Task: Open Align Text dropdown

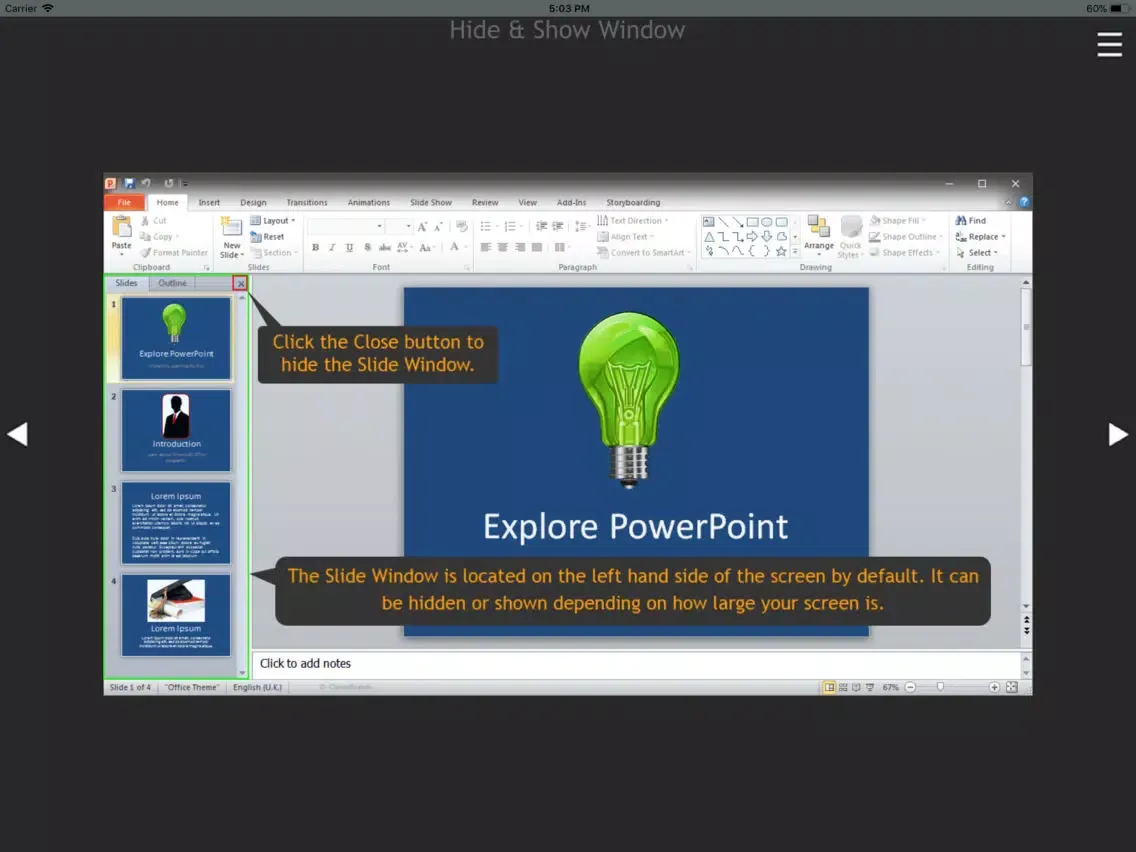Action: 626,236
